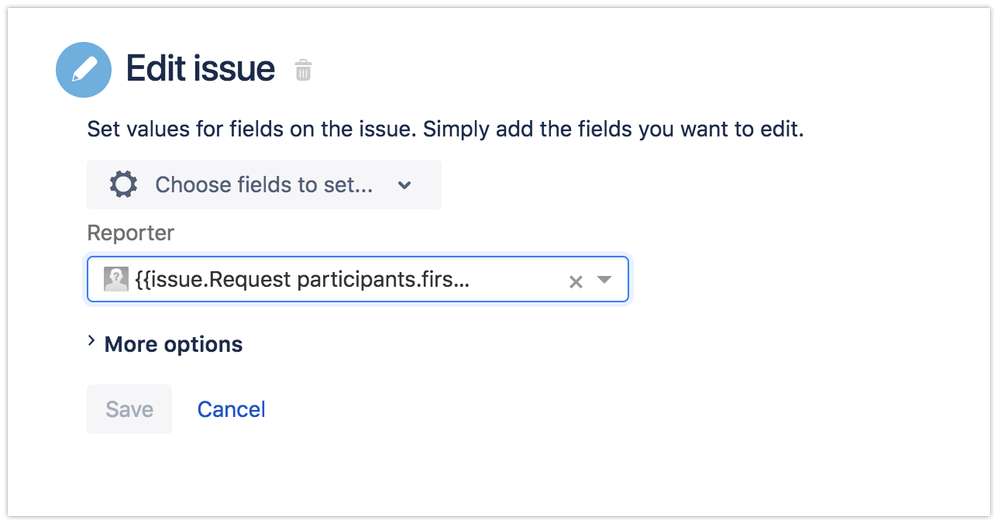Cancel editing the issue action
998x524 pixels.
coord(231,409)
